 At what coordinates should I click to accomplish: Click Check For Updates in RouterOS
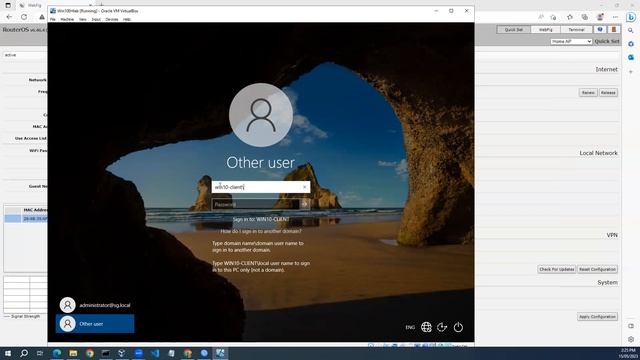tap(557, 269)
